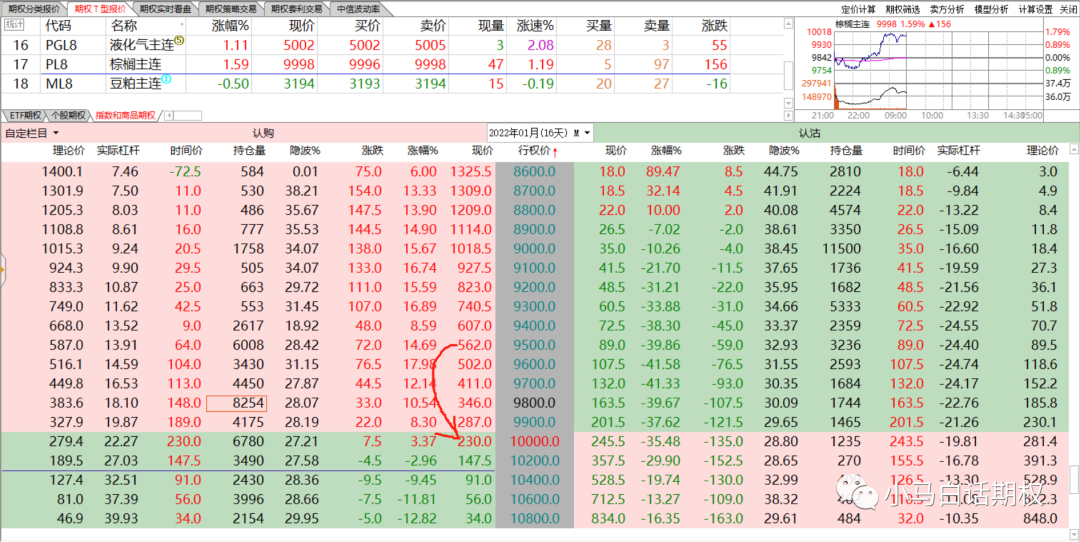This screenshot has height=542, width=1080.
Task: Switch to 期权分类报价 tab
Action: click(34, 8)
